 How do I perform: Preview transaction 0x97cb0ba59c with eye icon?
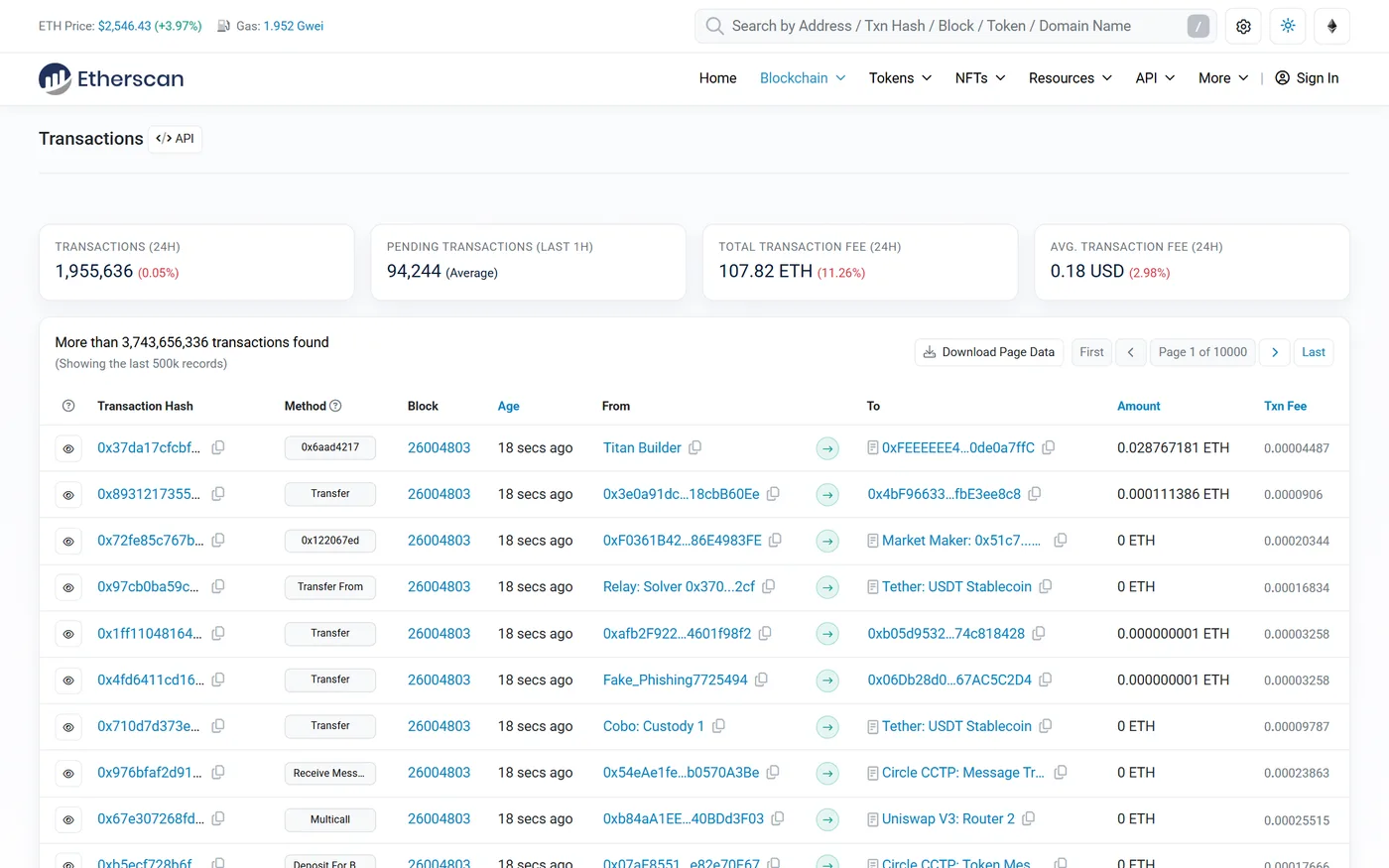(x=68, y=587)
